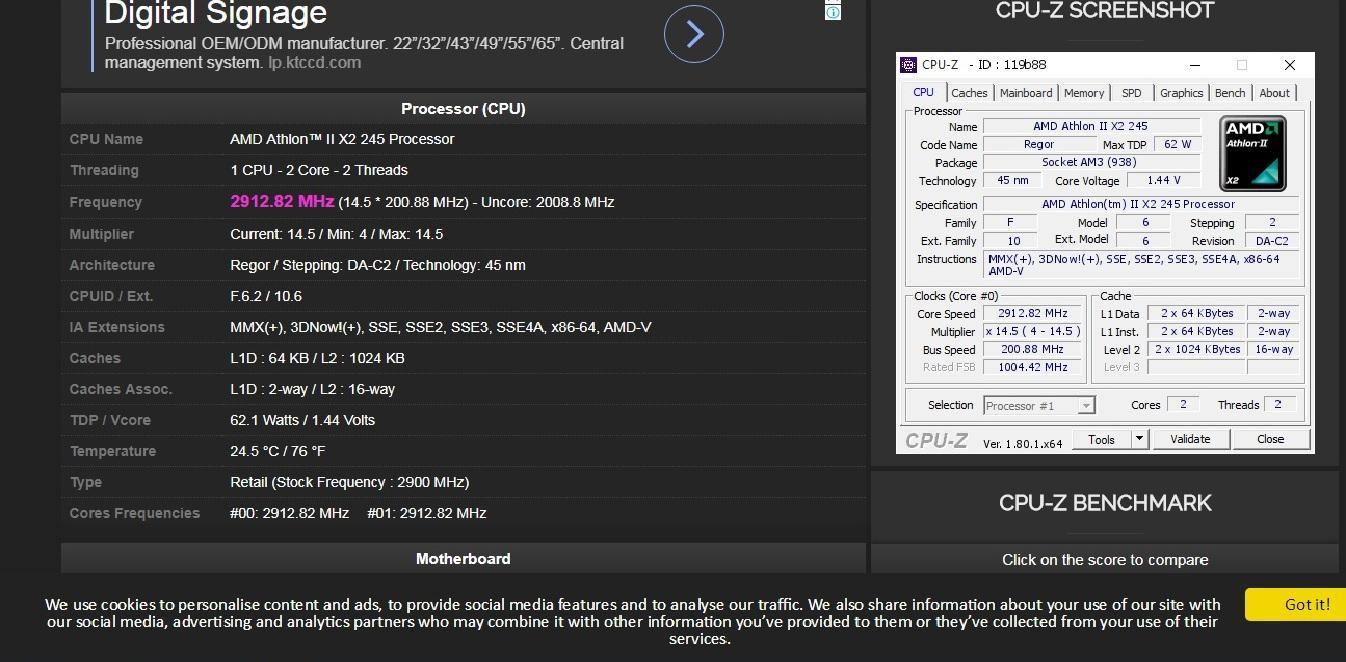This screenshot has height=662, width=1346.
Task: Click the Validate button
Action: pos(1190,439)
